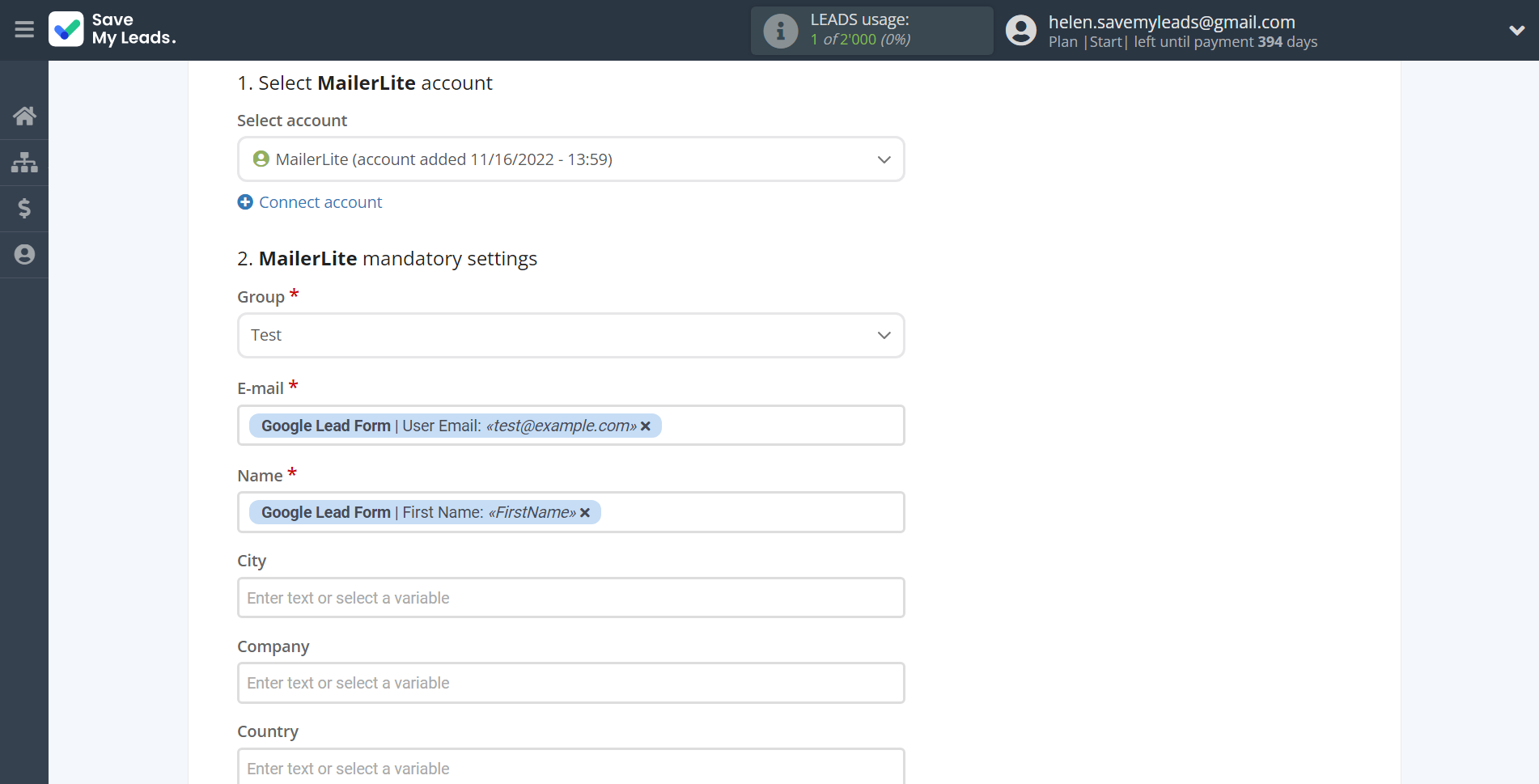
Task: Open the connections sitemap sidebar icon
Action: 24,163
